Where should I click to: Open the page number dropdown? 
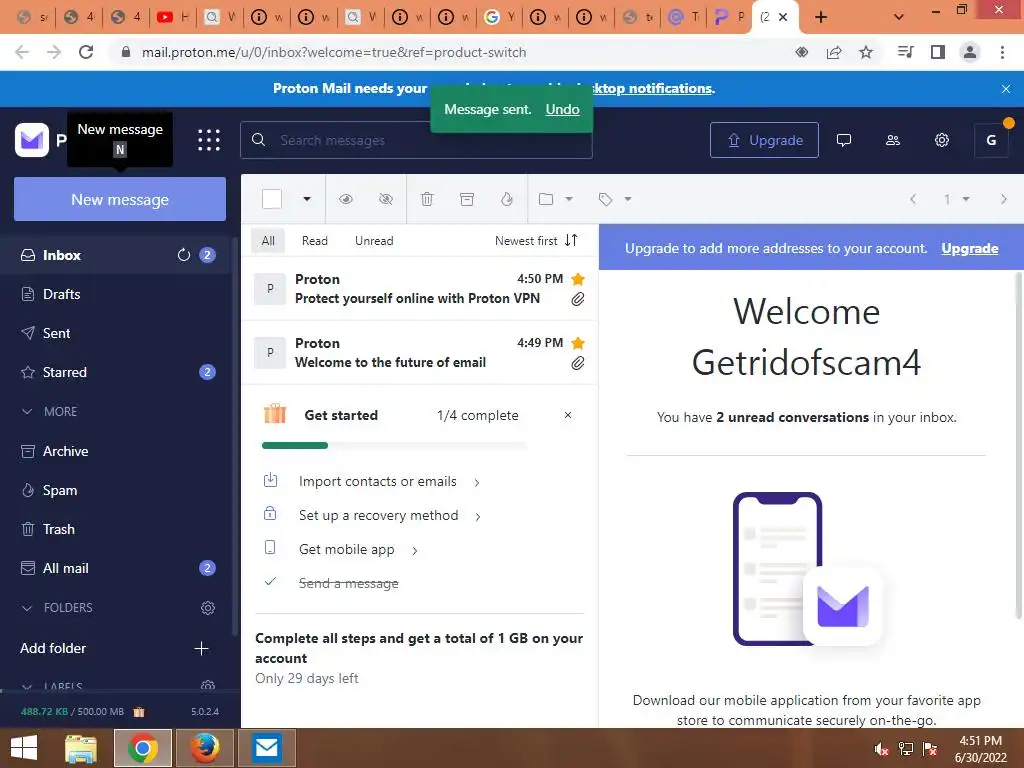tap(957, 199)
